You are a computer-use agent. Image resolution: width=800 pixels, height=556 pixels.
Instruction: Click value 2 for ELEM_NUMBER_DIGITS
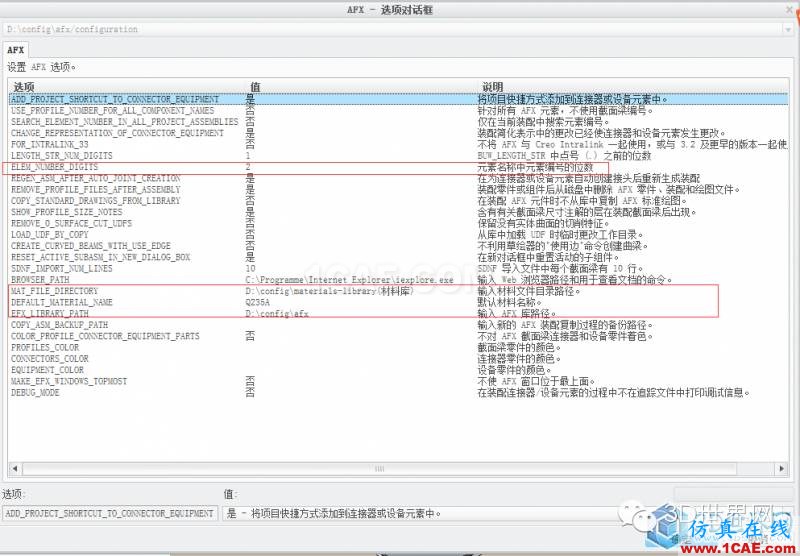[248, 167]
